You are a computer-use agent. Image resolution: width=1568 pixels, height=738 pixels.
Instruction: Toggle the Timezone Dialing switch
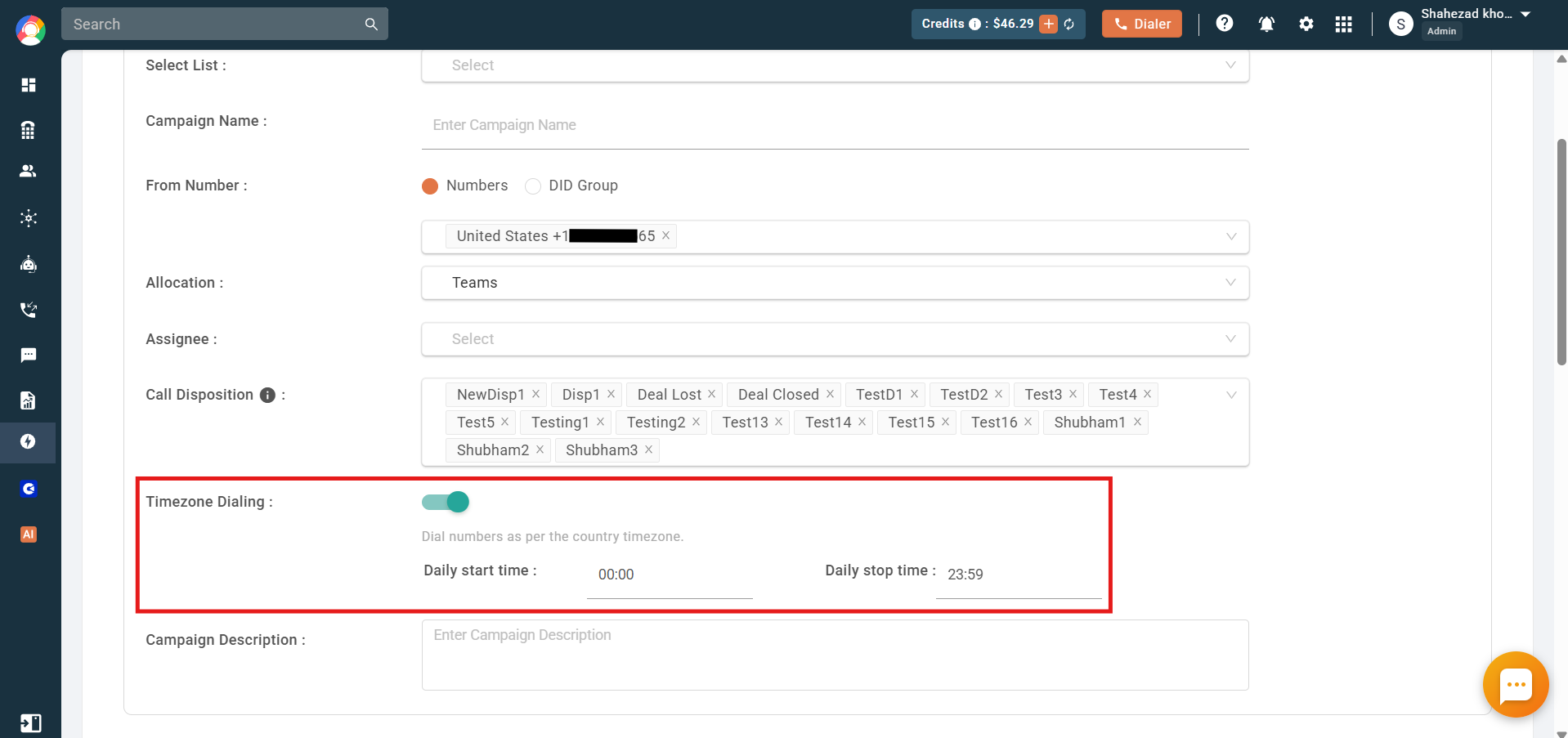[x=446, y=502]
